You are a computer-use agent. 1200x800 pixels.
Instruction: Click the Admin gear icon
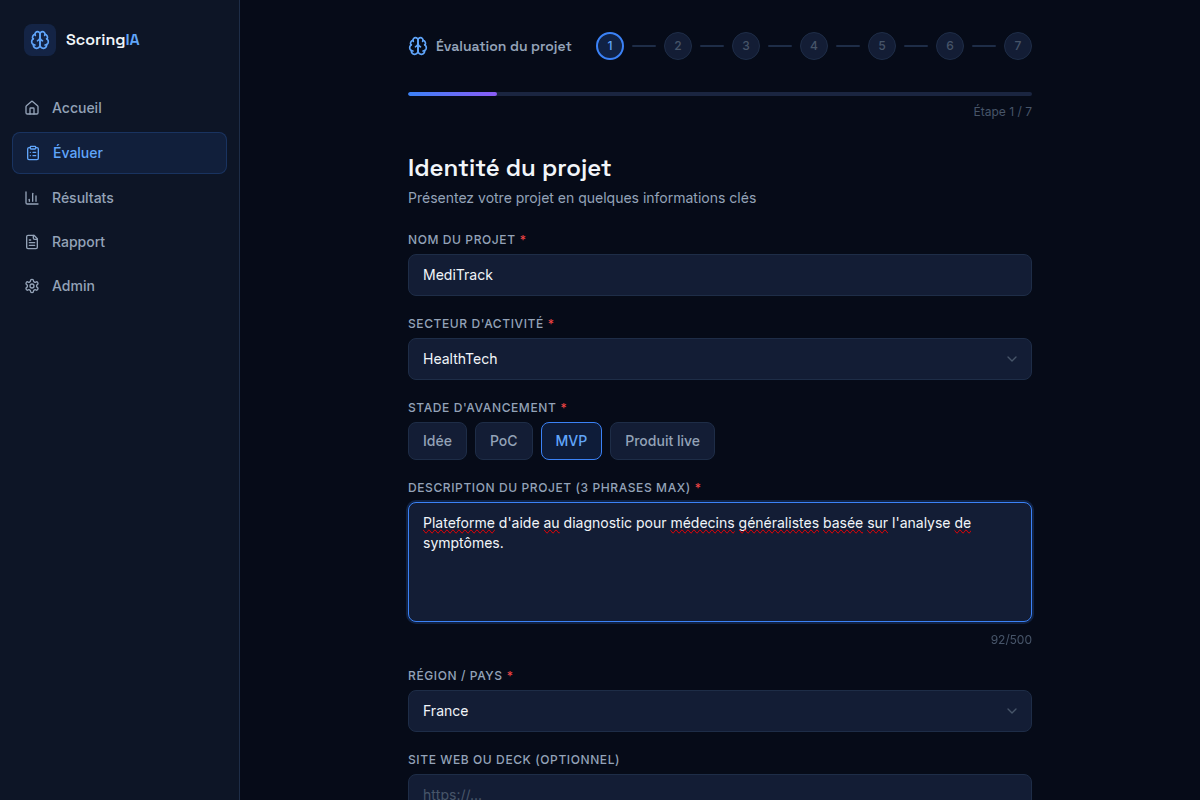coord(33,286)
